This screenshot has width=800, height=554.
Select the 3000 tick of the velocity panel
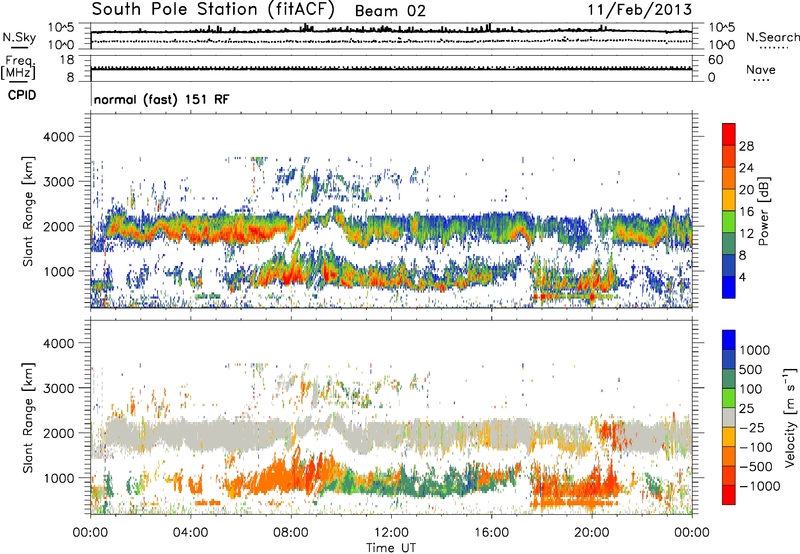point(59,388)
